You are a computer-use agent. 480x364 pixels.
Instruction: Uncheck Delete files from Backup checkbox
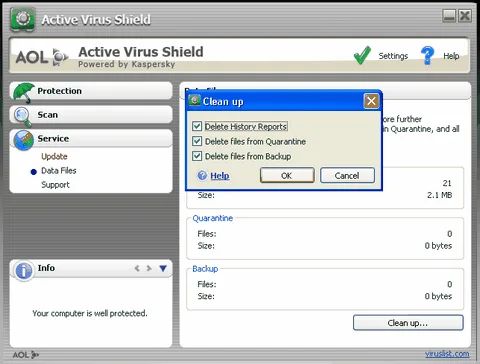[197, 156]
